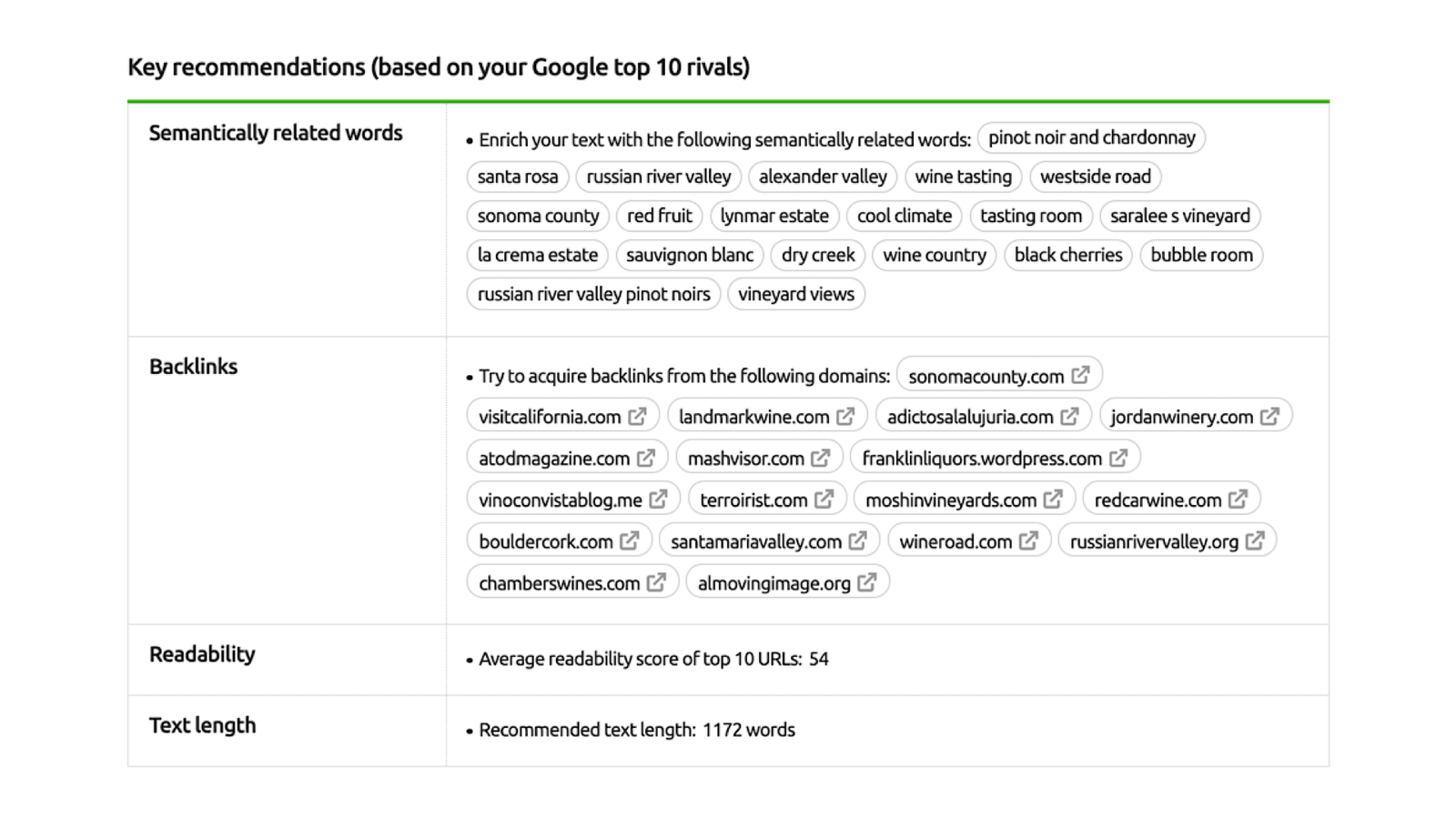Click the 'russian river valley' keyword pill
This screenshot has width=1456, height=819.
click(x=659, y=177)
